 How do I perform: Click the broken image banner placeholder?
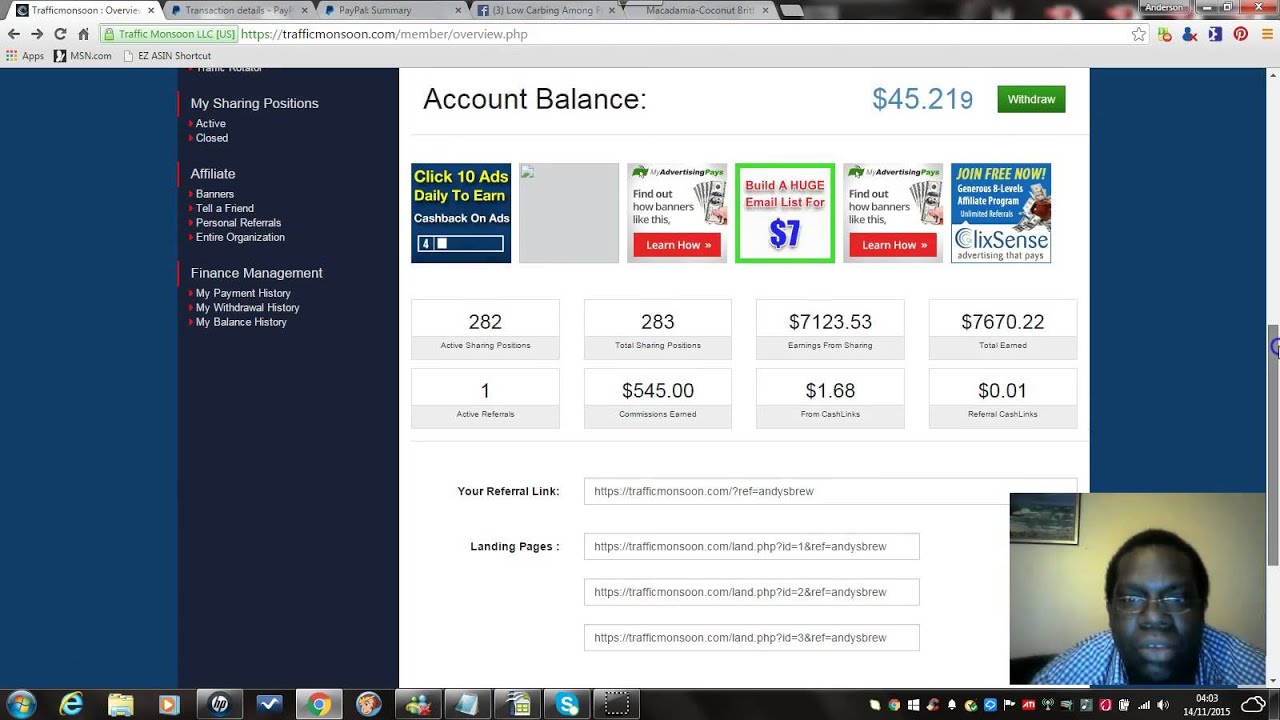point(569,213)
